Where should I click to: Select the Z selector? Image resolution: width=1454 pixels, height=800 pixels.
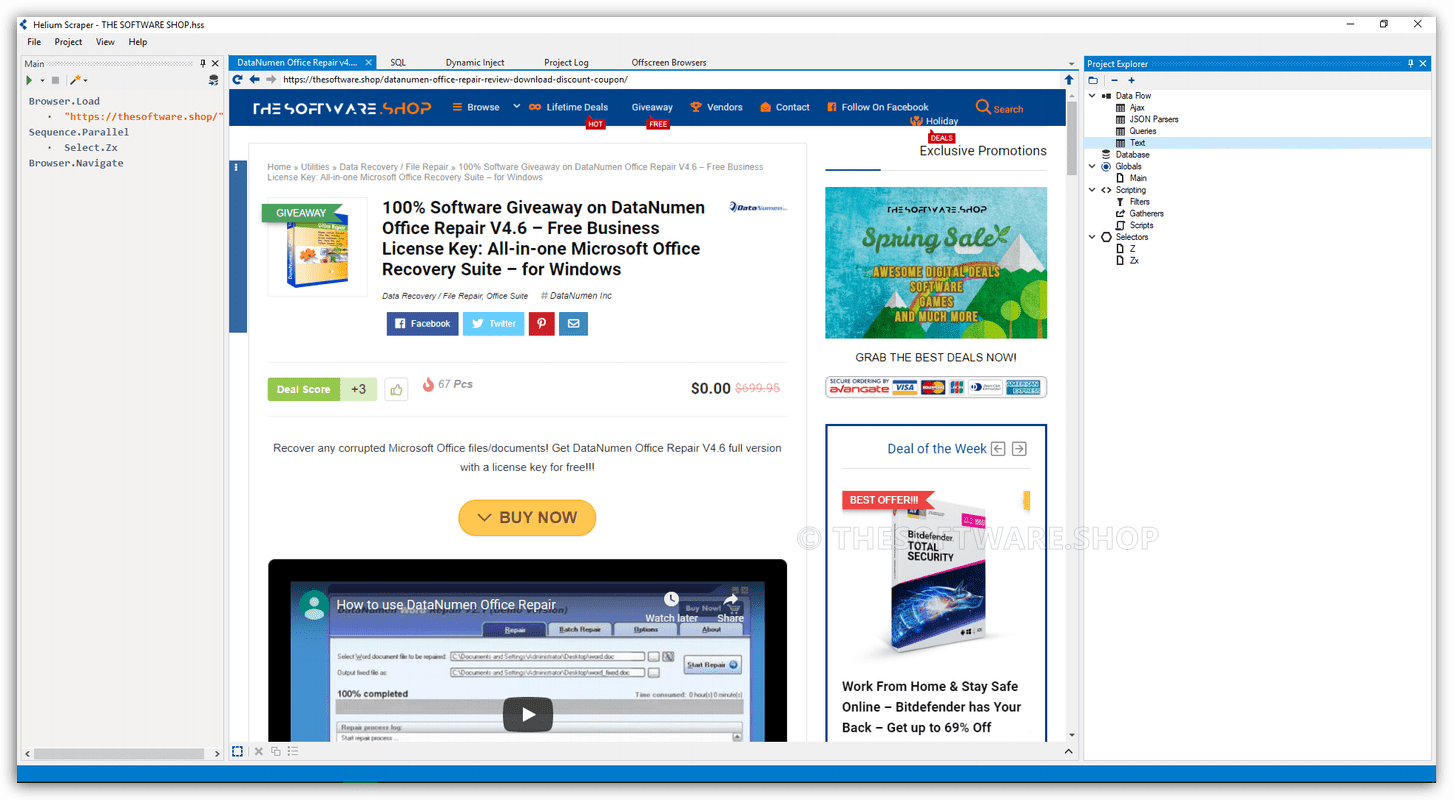[1132, 249]
